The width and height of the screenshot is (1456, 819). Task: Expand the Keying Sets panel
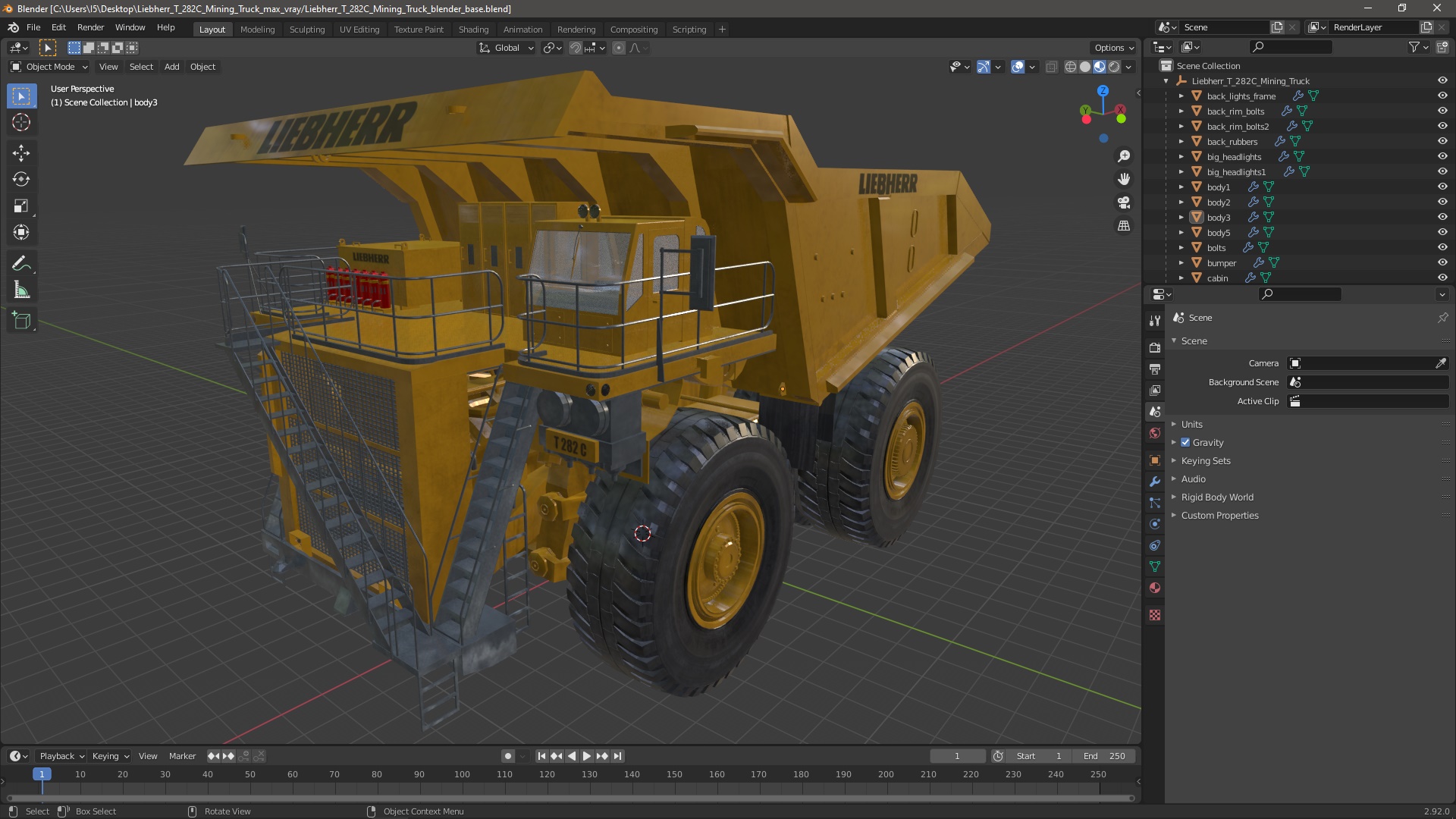point(1205,461)
